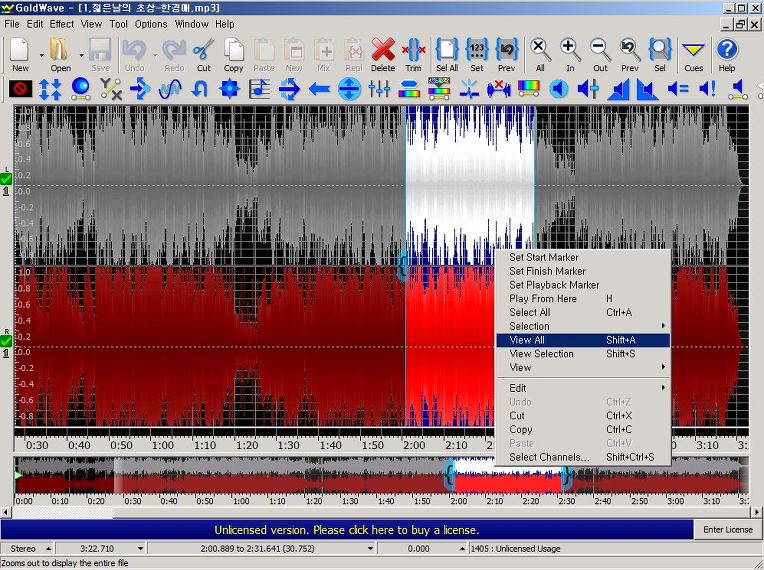
Task: Click the match volume speaker equals icon
Action: pos(678,89)
